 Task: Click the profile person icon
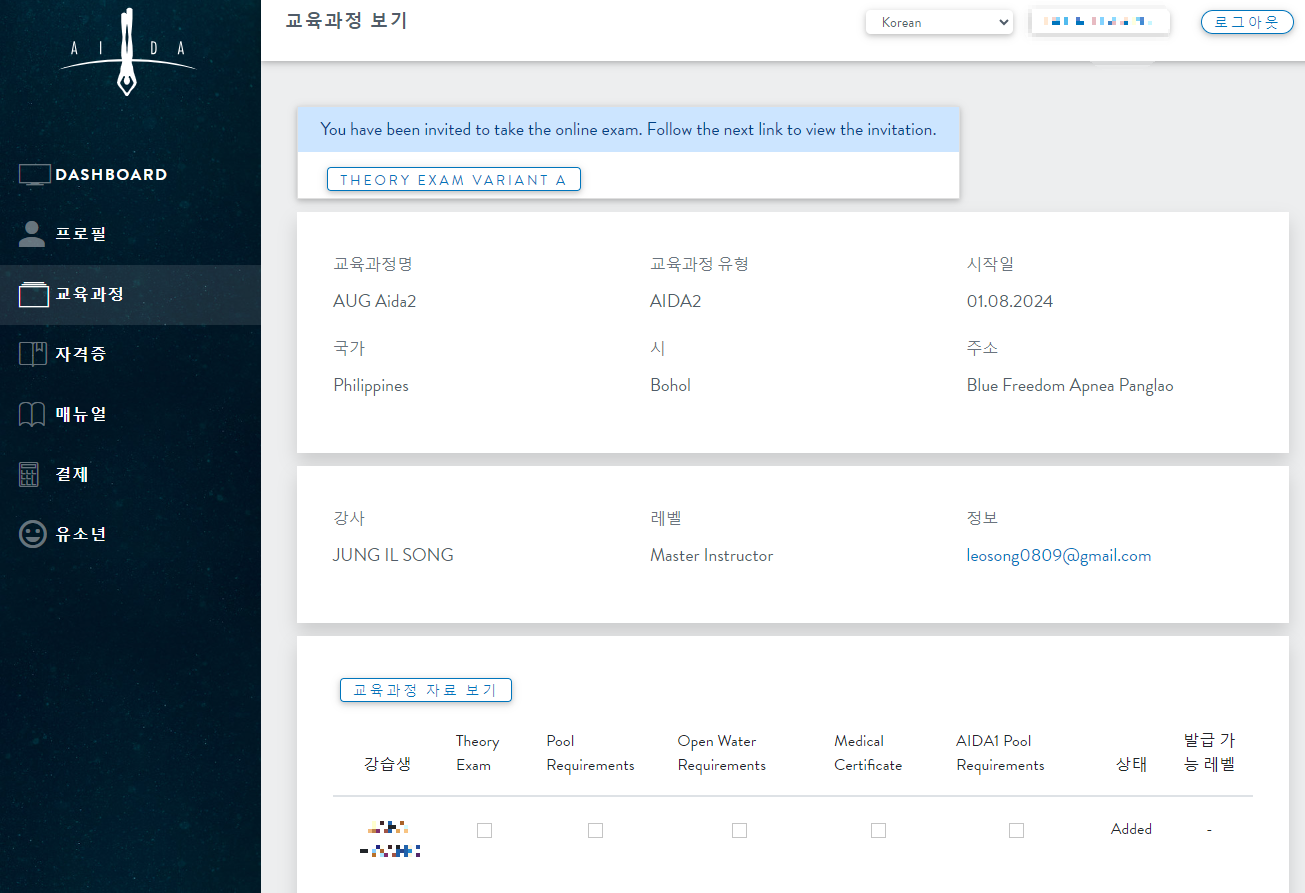click(x=33, y=234)
